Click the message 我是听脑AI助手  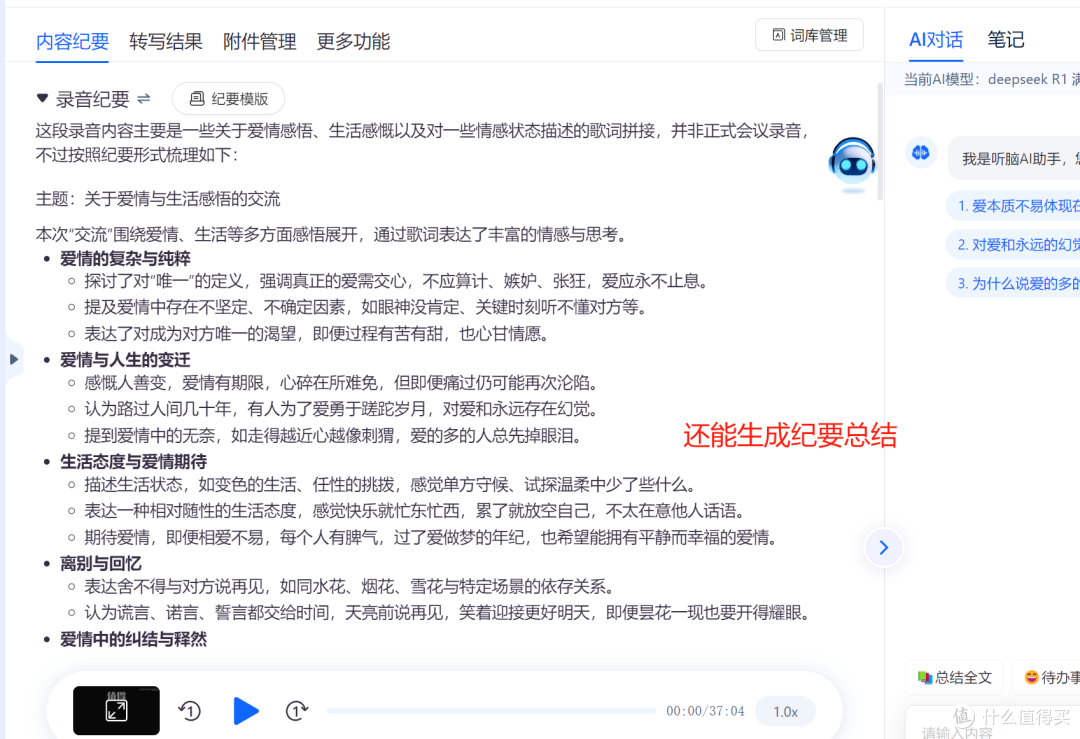(x=1014, y=158)
